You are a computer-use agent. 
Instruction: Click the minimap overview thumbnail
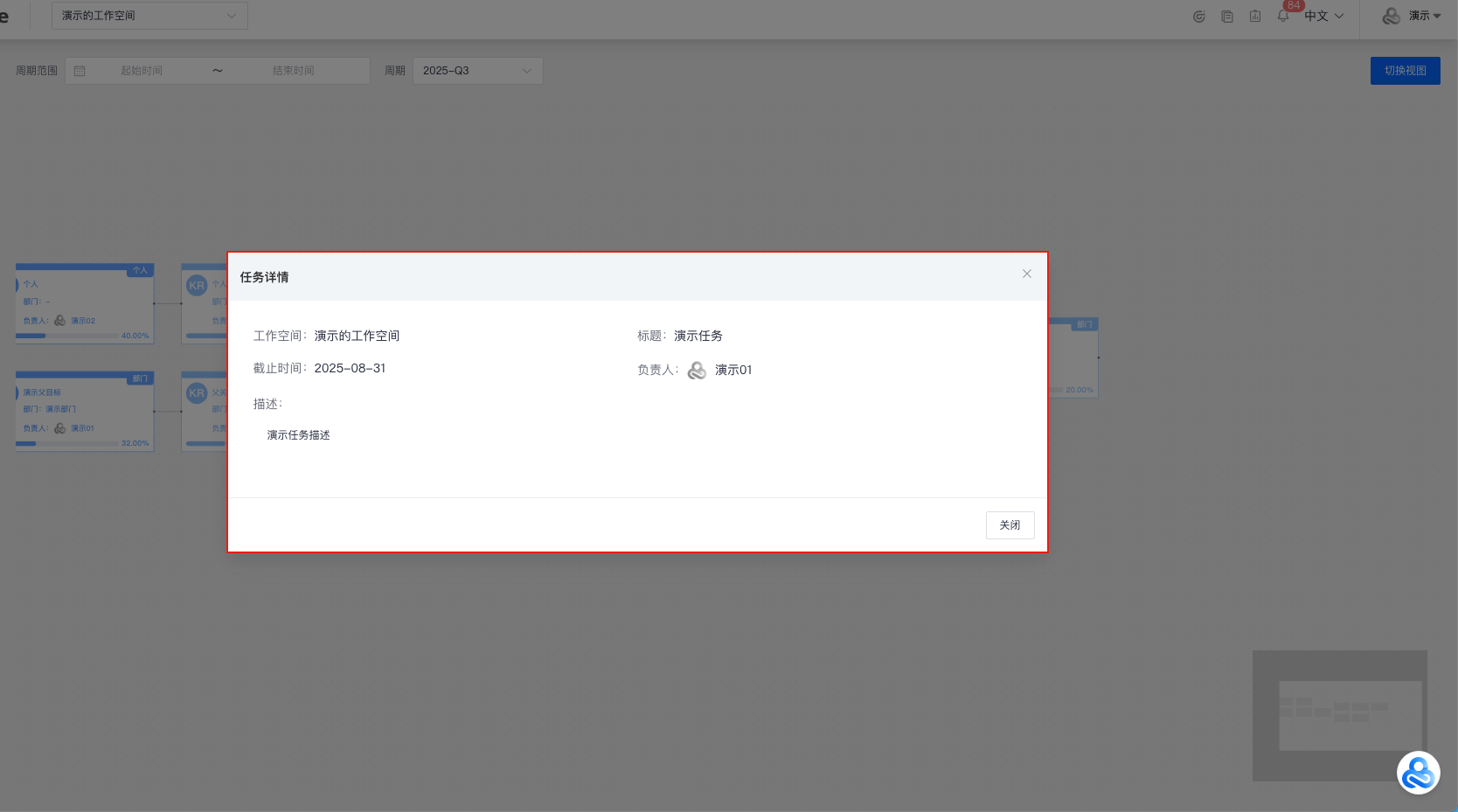point(1339,715)
